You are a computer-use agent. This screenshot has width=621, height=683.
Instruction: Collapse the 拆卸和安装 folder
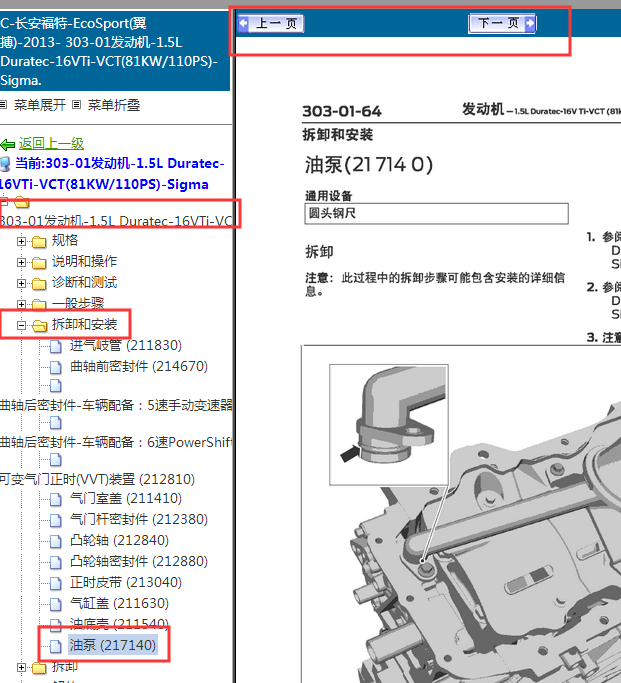(x=21, y=325)
